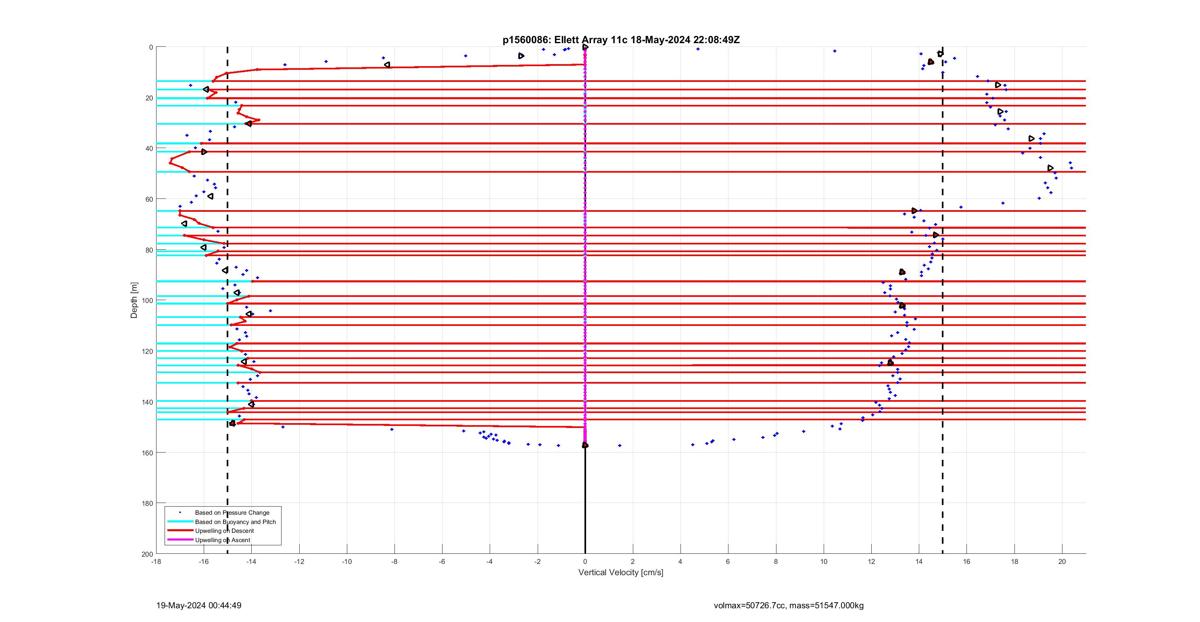The width and height of the screenshot is (1200, 622).
Task: Click depth axis tick label '100'
Action: [147, 300]
